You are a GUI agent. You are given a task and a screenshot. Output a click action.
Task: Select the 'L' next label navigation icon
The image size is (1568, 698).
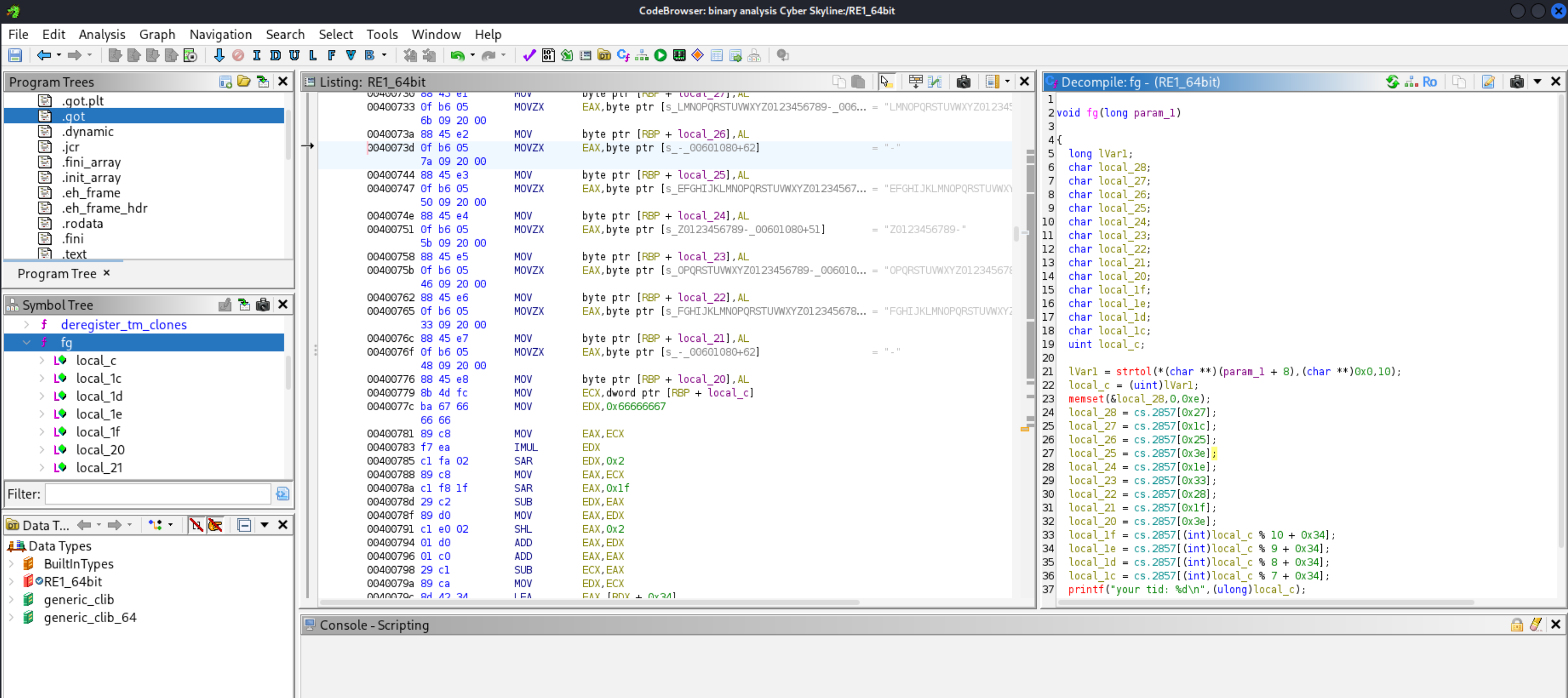pyautogui.click(x=313, y=55)
